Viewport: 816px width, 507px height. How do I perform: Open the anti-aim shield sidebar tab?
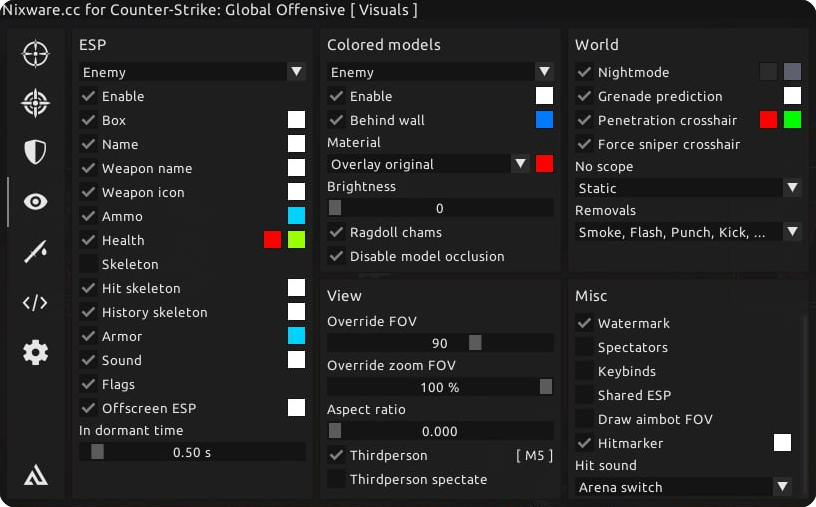pyautogui.click(x=35, y=151)
